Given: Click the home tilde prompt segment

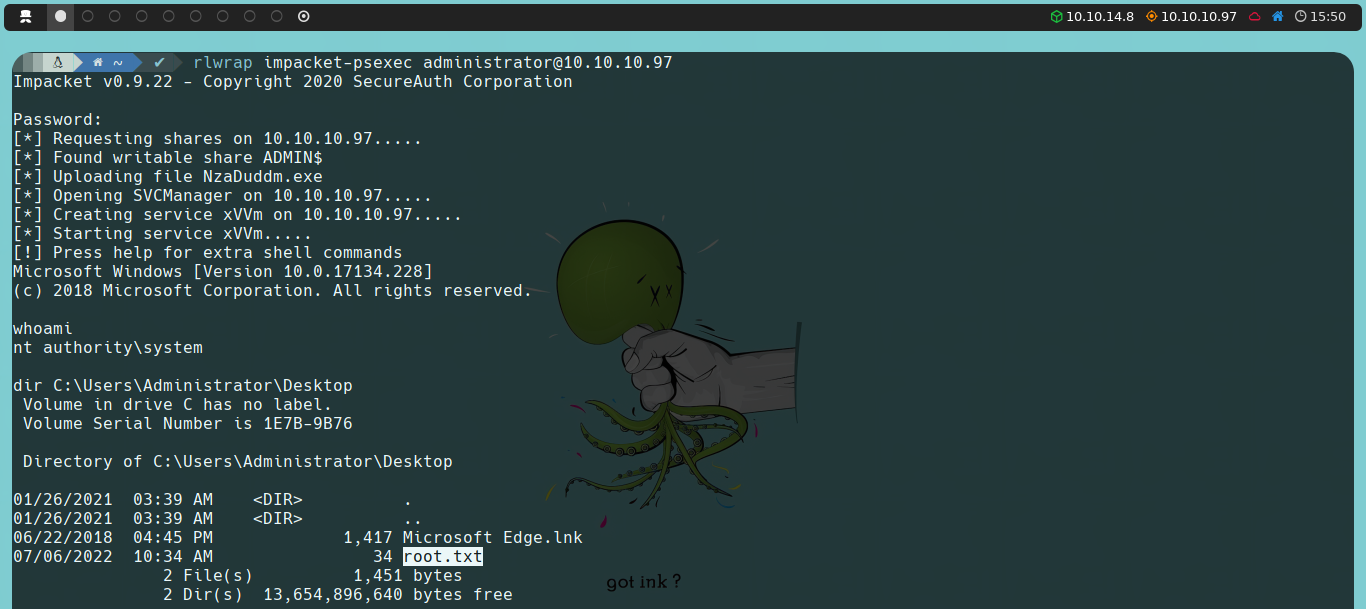Looking at the screenshot, I should 108,62.
